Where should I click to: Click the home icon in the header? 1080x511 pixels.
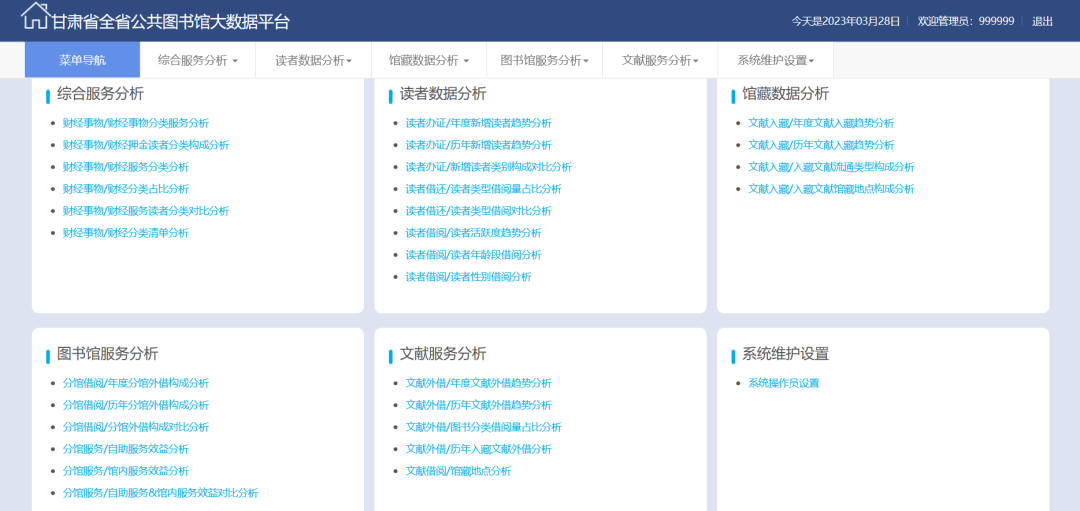35,16
